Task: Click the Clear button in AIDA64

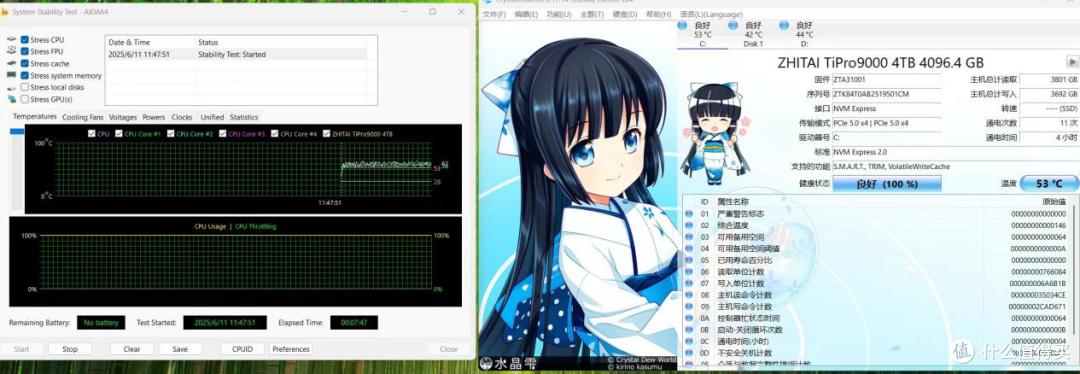Action: (x=132, y=349)
